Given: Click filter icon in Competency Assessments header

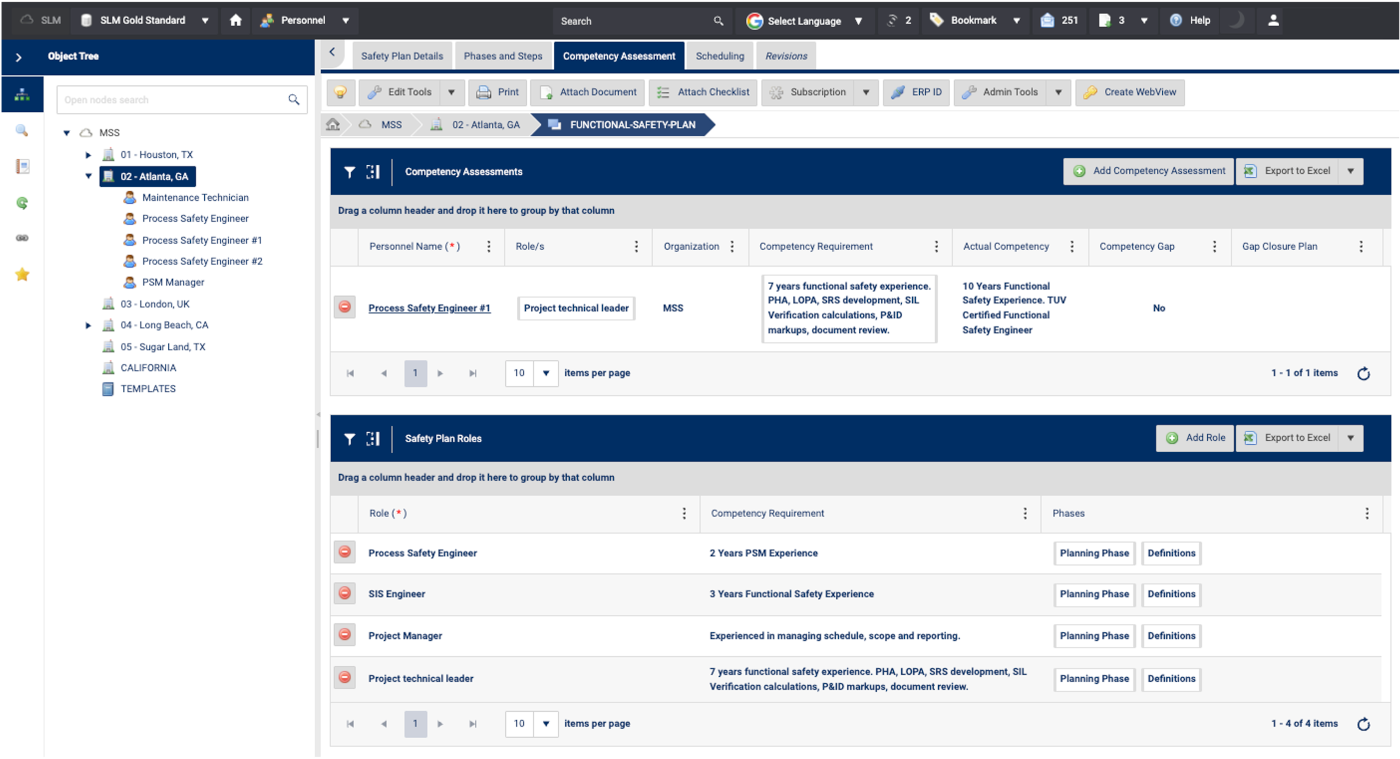Looking at the screenshot, I should [349, 172].
